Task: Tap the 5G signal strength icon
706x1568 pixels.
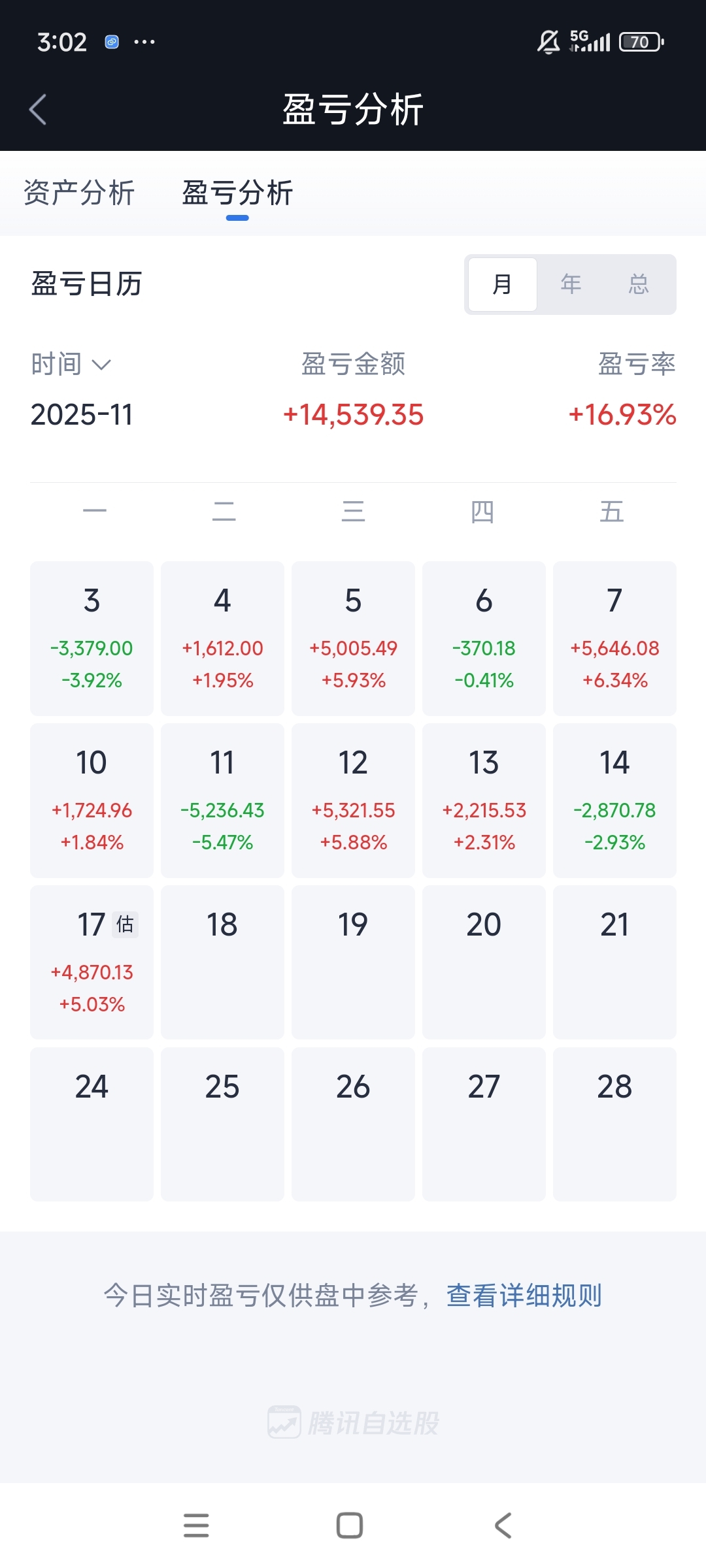Action: [590, 41]
